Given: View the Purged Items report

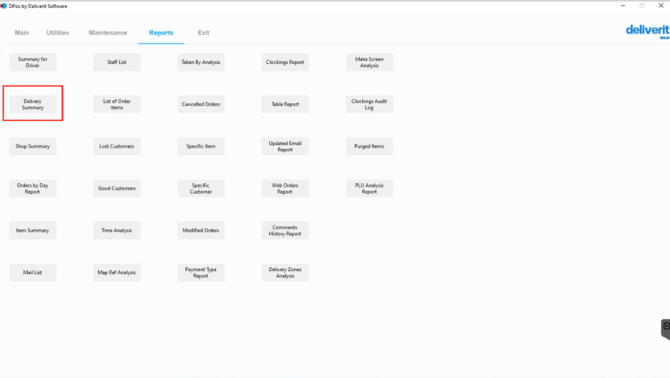Looking at the screenshot, I should click(369, 146).
